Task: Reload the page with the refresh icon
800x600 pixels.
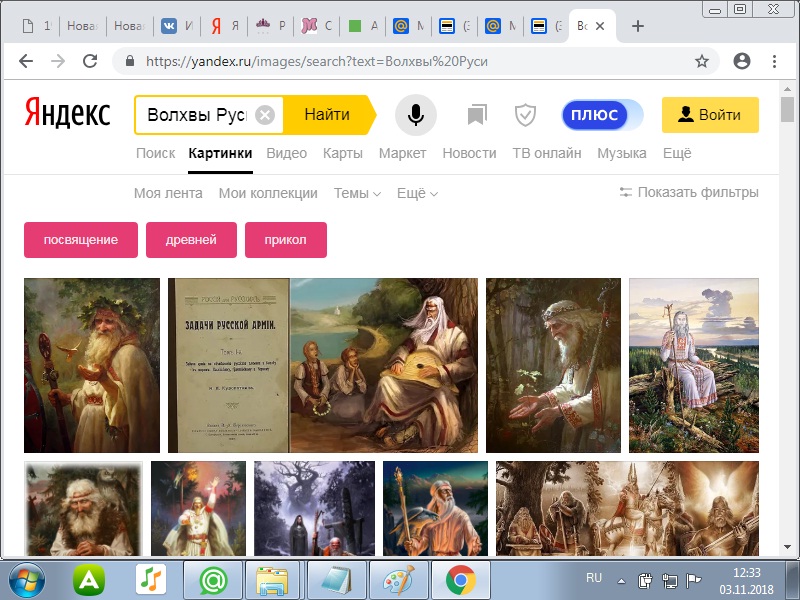Action: click(x=90, y=61)
